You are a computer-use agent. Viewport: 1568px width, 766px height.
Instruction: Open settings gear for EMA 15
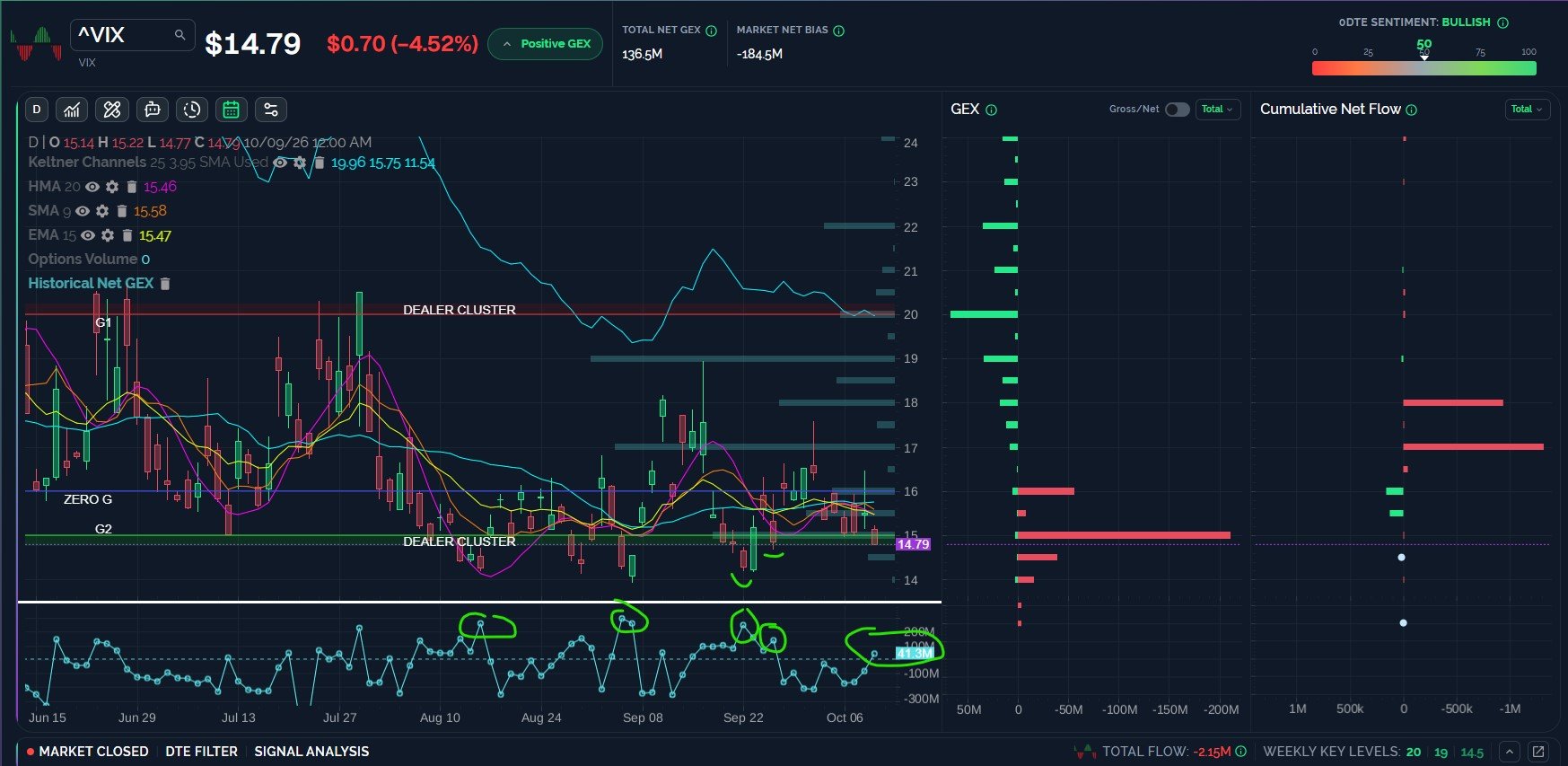(x=108, y=235)
